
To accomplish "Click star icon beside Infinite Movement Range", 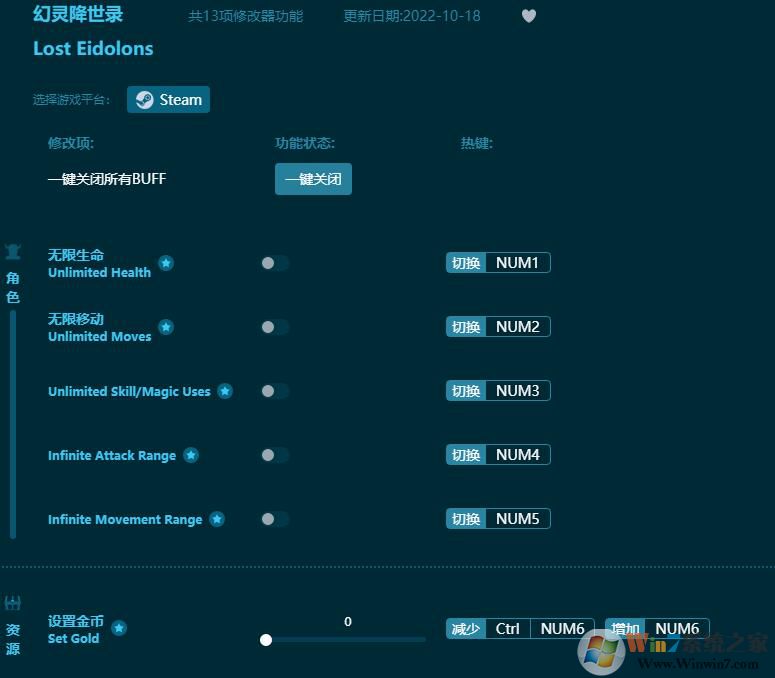I will 217,519.
